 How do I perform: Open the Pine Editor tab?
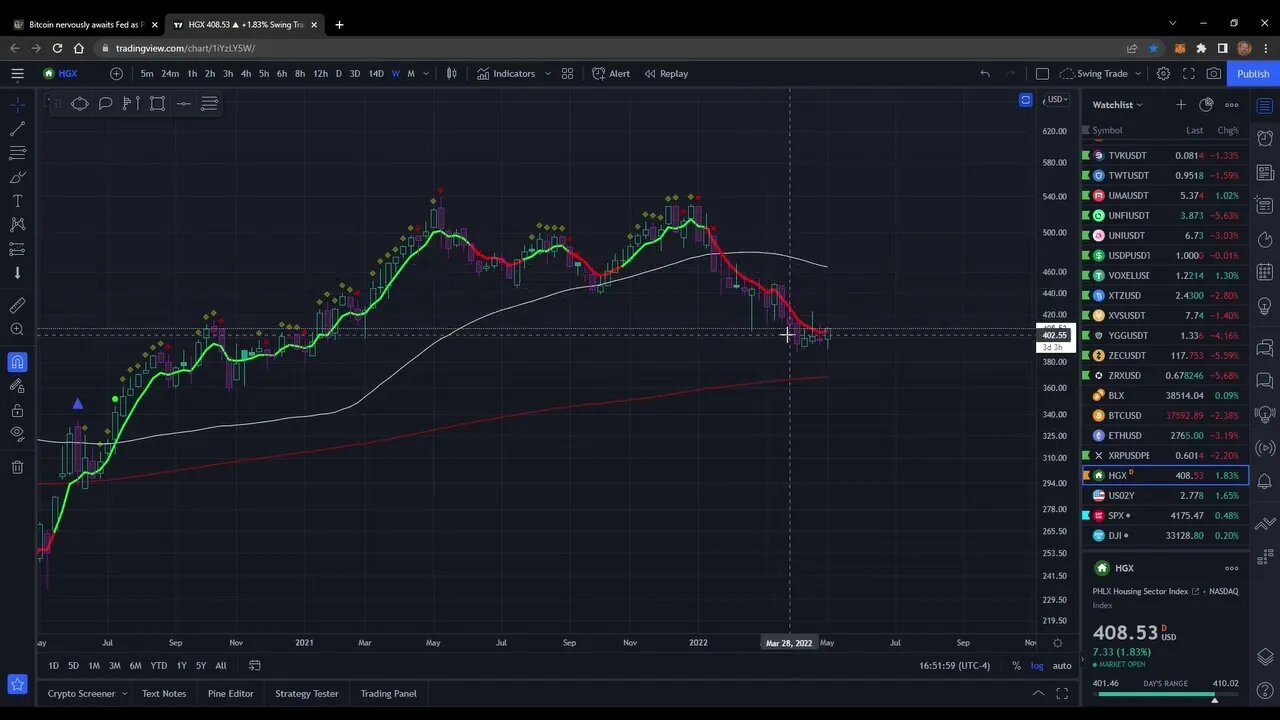pos(230,693)
